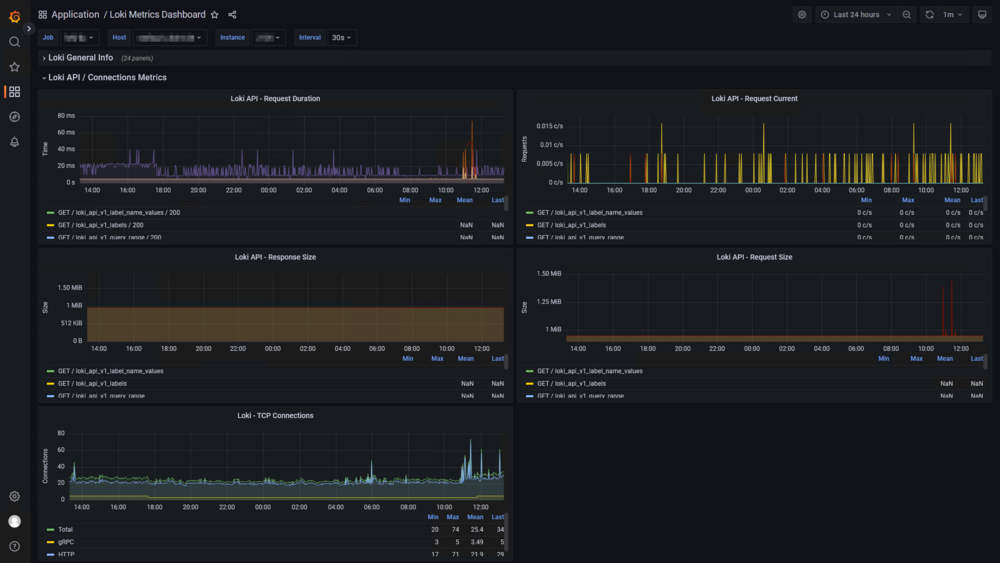Open the Alerting bell icon

click(14, 142)
